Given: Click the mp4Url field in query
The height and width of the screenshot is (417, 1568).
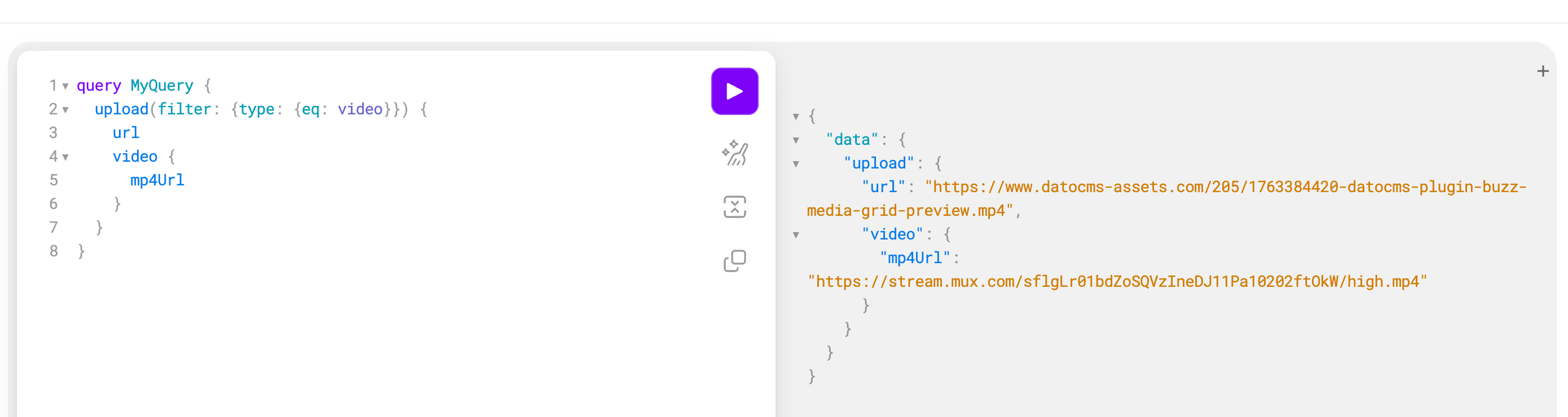Looking at the screenshot, I should (x=157, y=180).
